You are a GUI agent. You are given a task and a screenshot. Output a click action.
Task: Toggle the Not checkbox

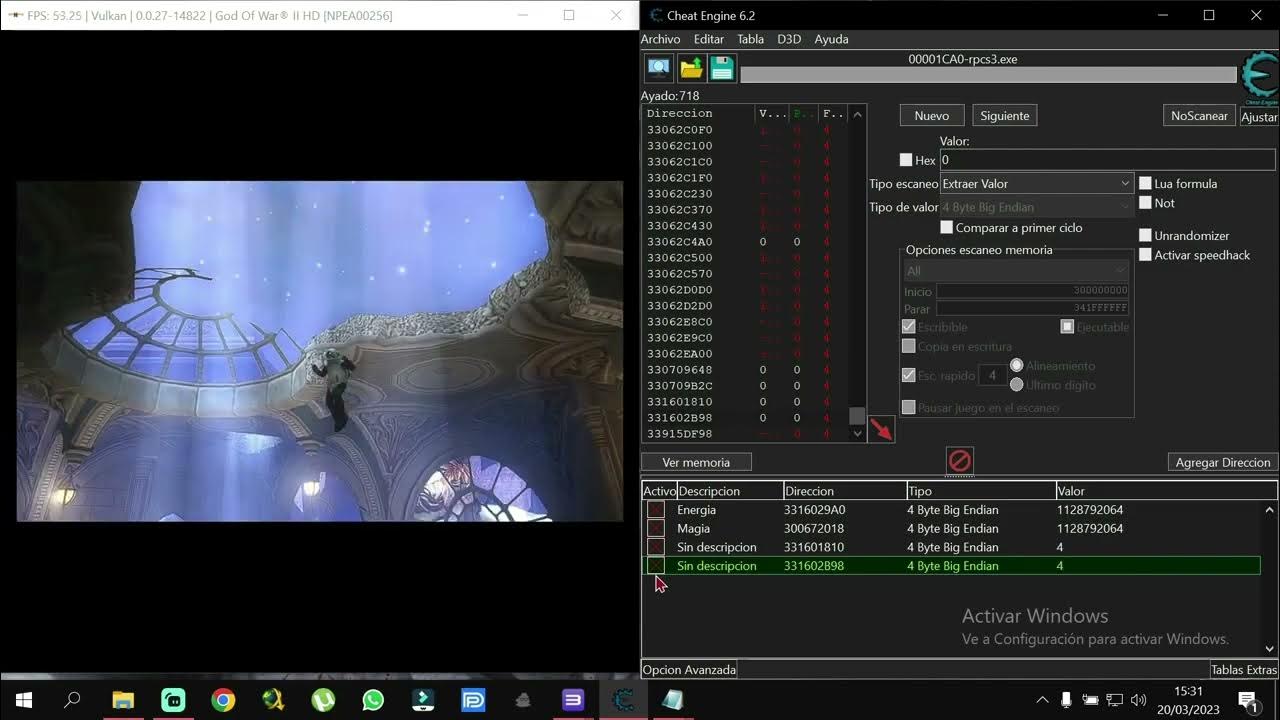point(1146,203)
